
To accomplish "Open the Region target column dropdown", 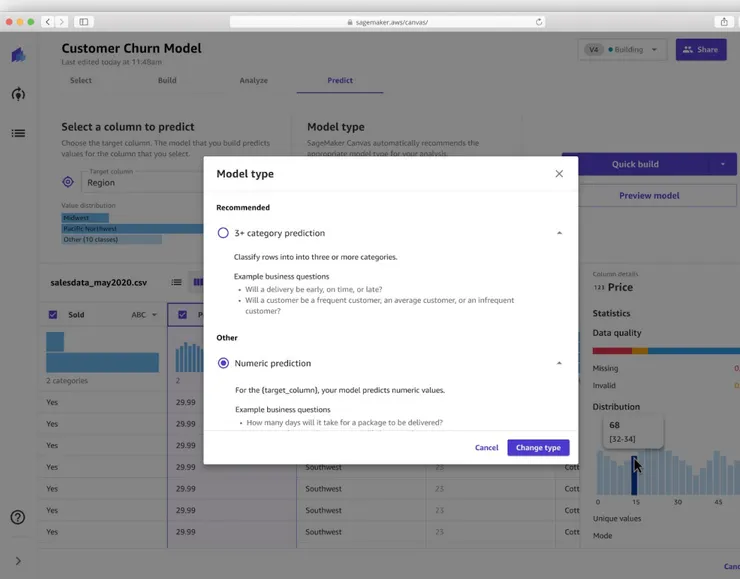I will coord(143,182).
